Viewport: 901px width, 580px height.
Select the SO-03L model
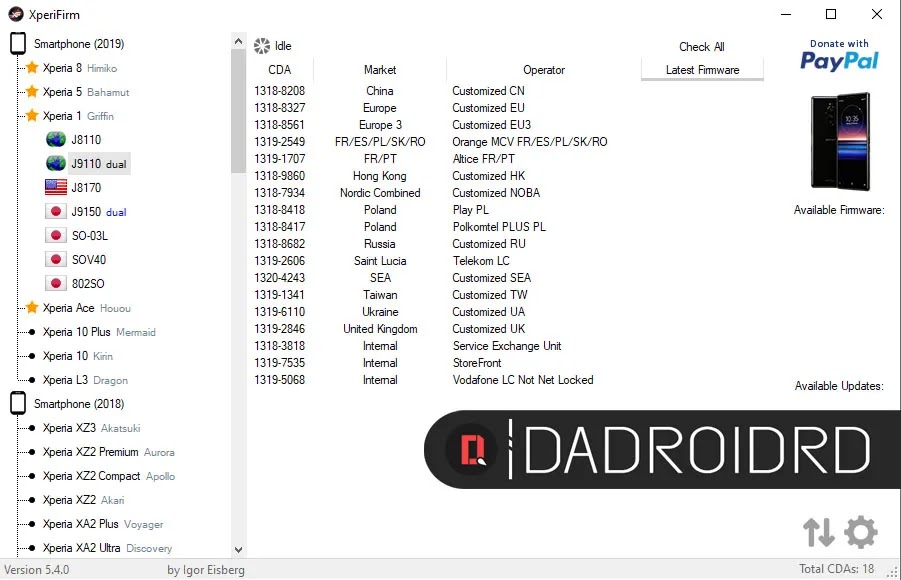(90, 236)
